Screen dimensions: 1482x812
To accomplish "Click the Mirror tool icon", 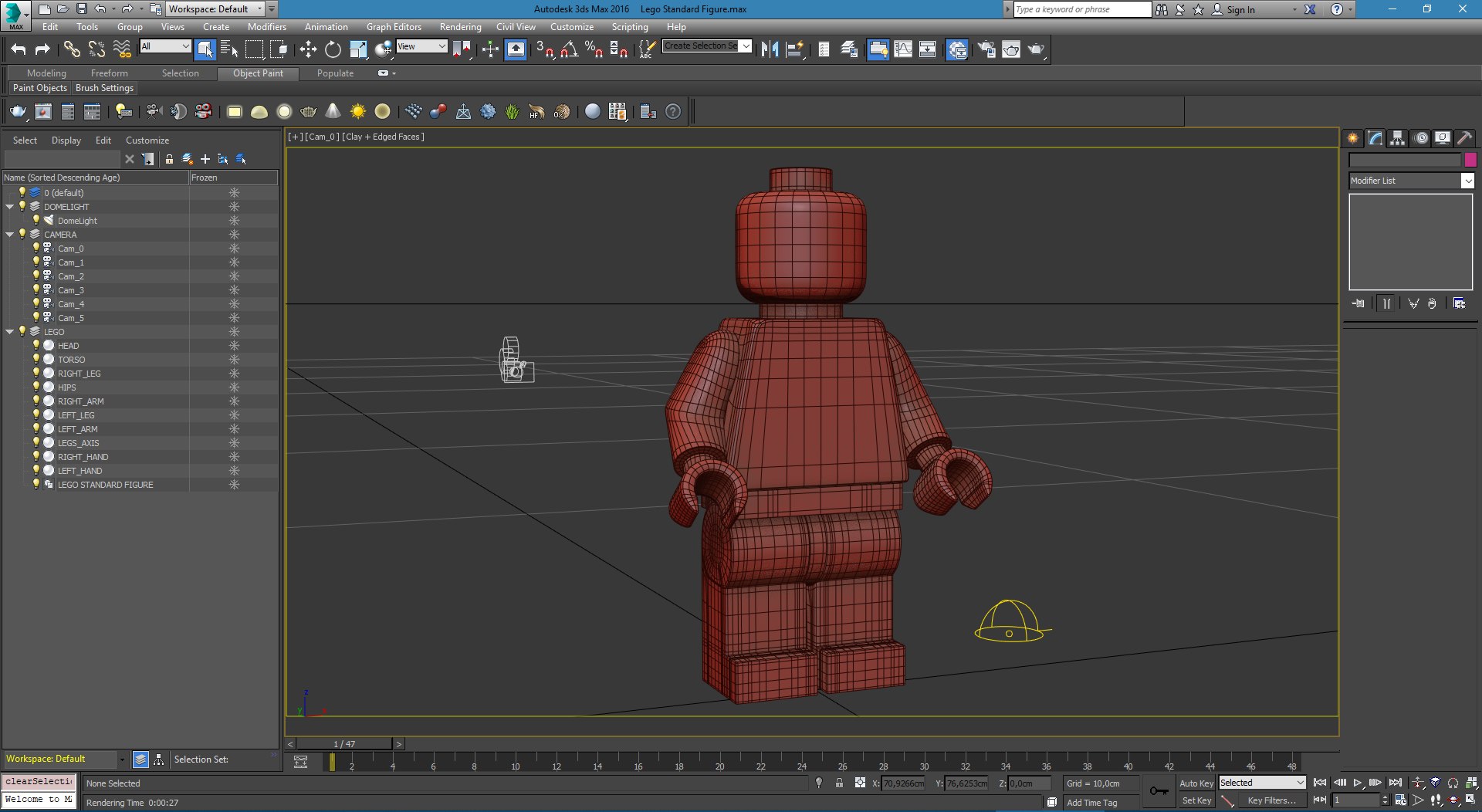I will pyautogui.click(x=770, y=49).
